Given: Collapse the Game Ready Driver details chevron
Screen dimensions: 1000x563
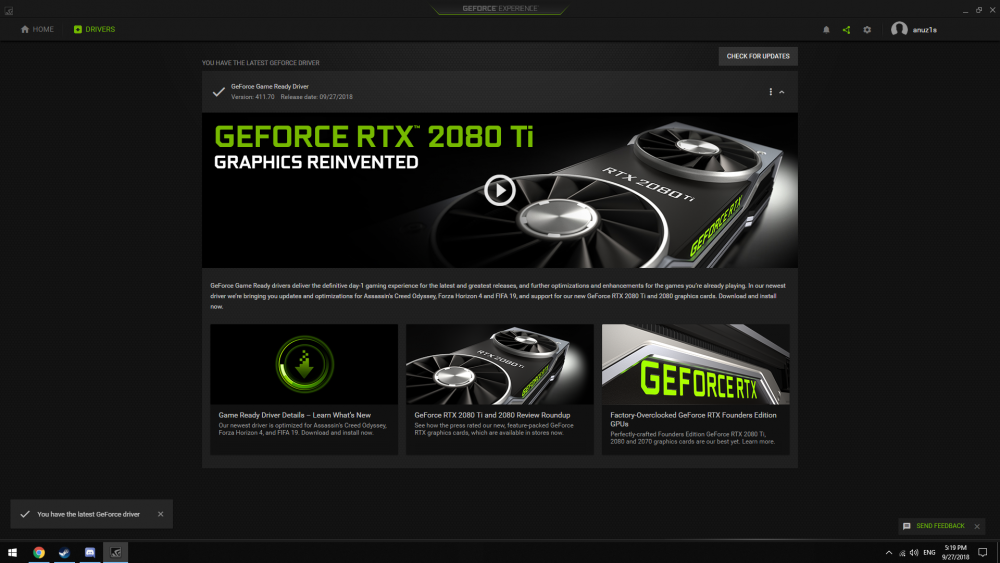Looking at the screenshot, I should click(x=782, y=92).
